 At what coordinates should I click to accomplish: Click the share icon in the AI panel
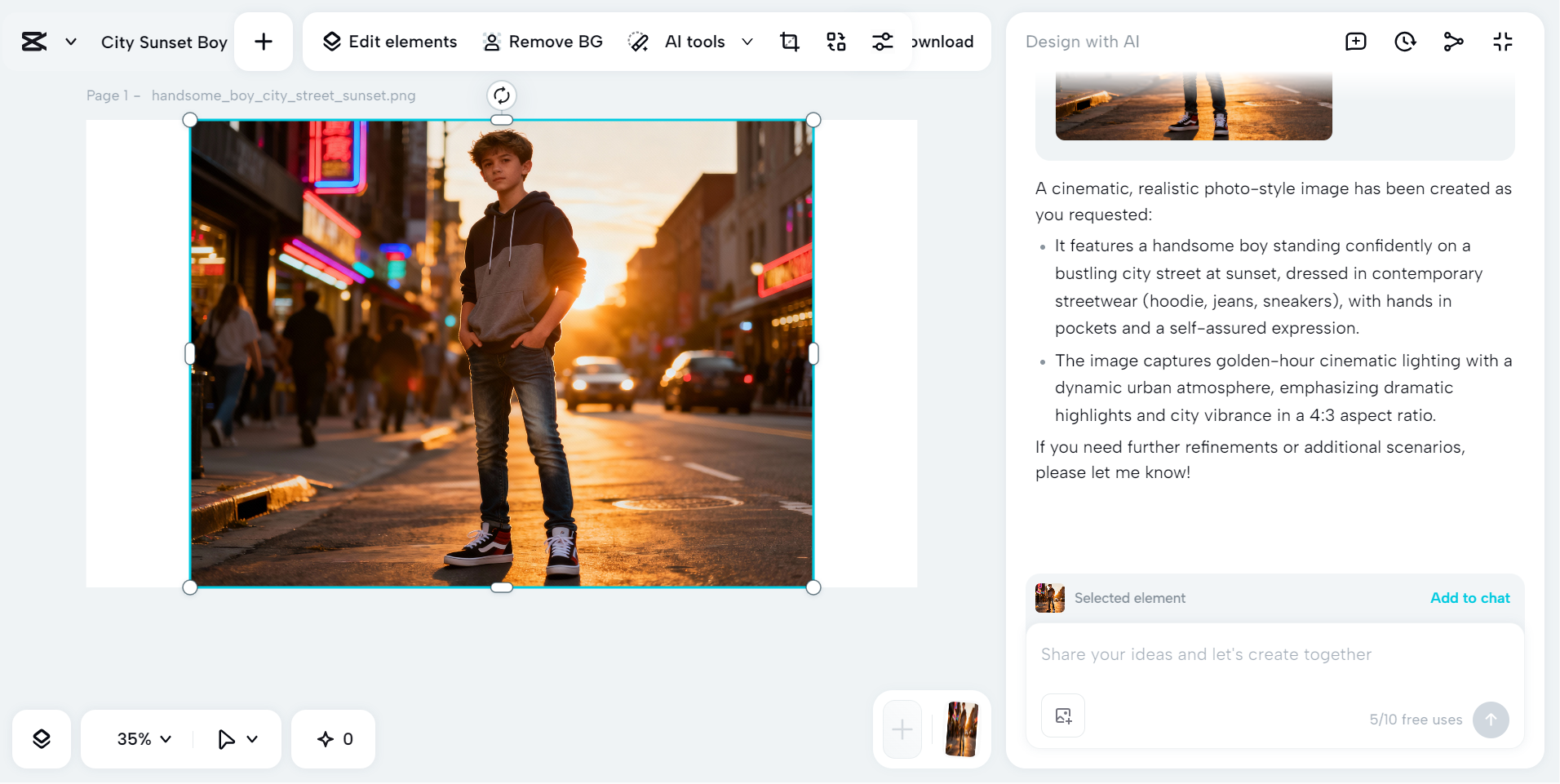tap(1455, 41)
